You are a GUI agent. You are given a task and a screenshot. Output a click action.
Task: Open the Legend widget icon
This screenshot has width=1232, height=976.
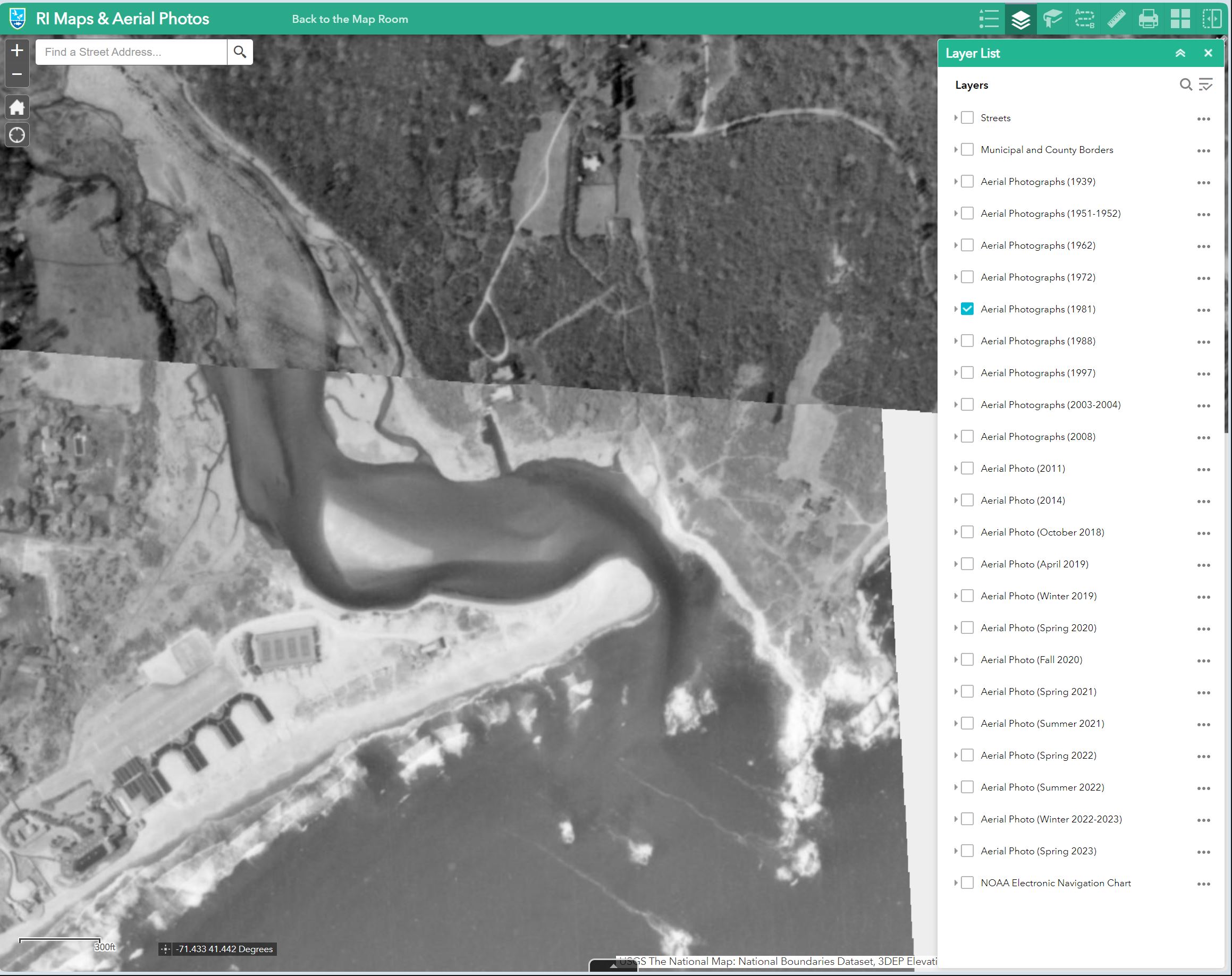[989, 19]
